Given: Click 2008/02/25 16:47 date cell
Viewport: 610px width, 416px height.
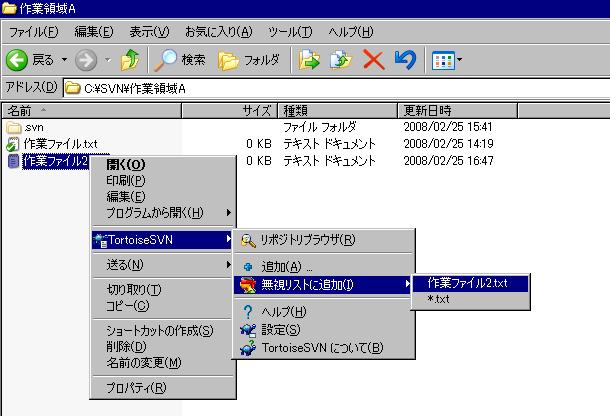Looking at the screenshot, I should 449,161.
